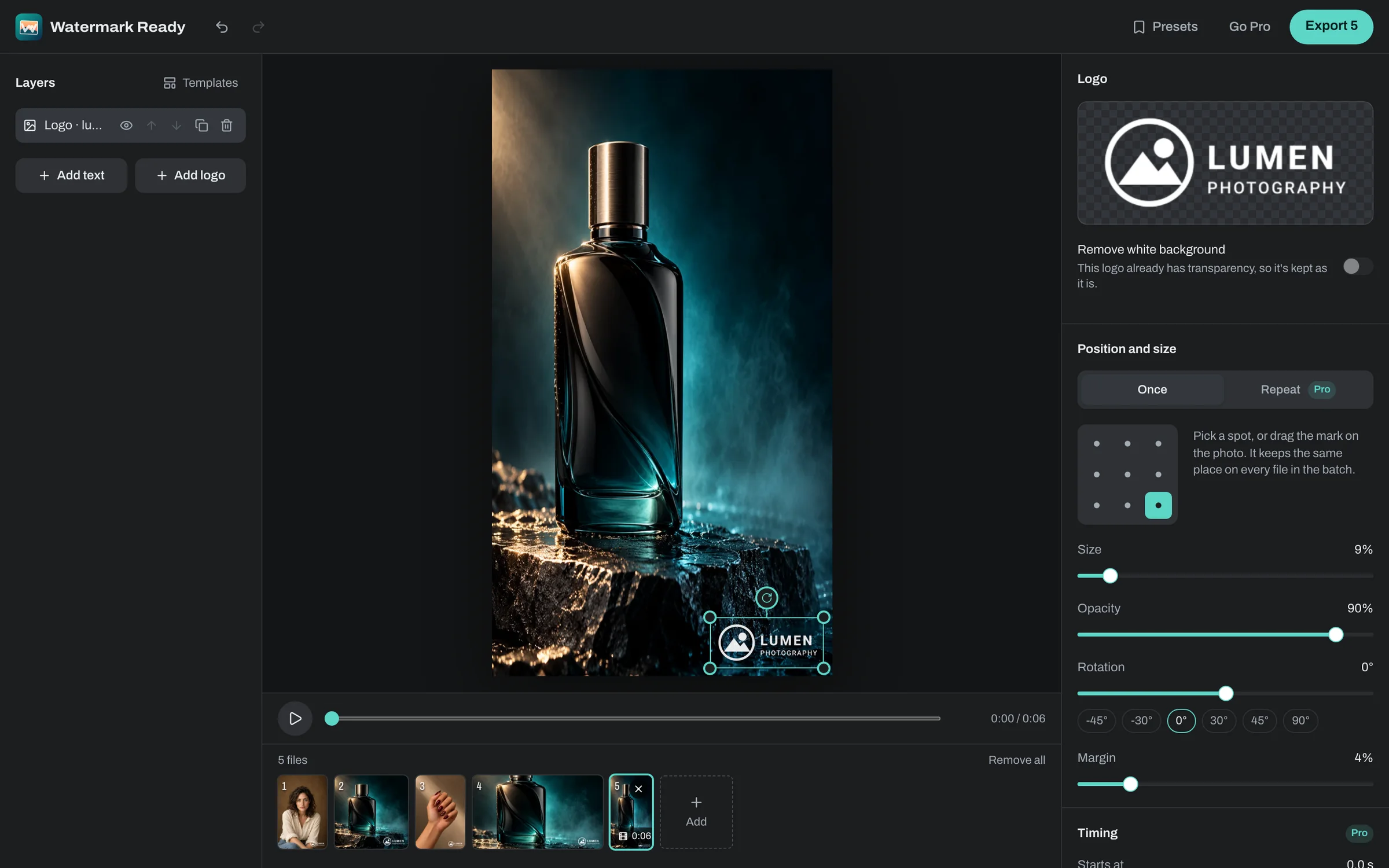Screen dimensions: 1389x868
Task: Delete the Logo layer with trash icon
Action: tap(227, 125)
